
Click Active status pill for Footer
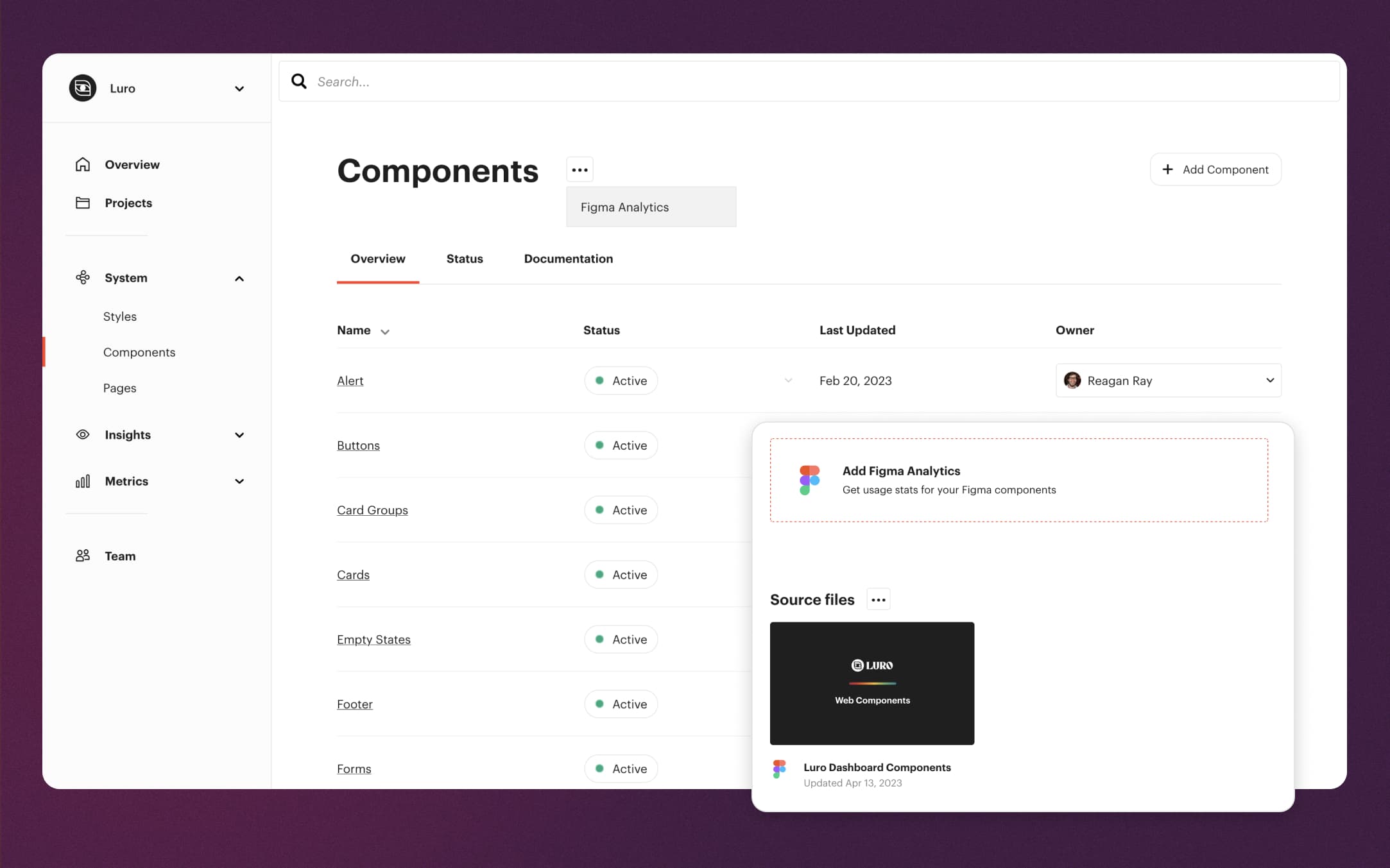click(621, 704)
